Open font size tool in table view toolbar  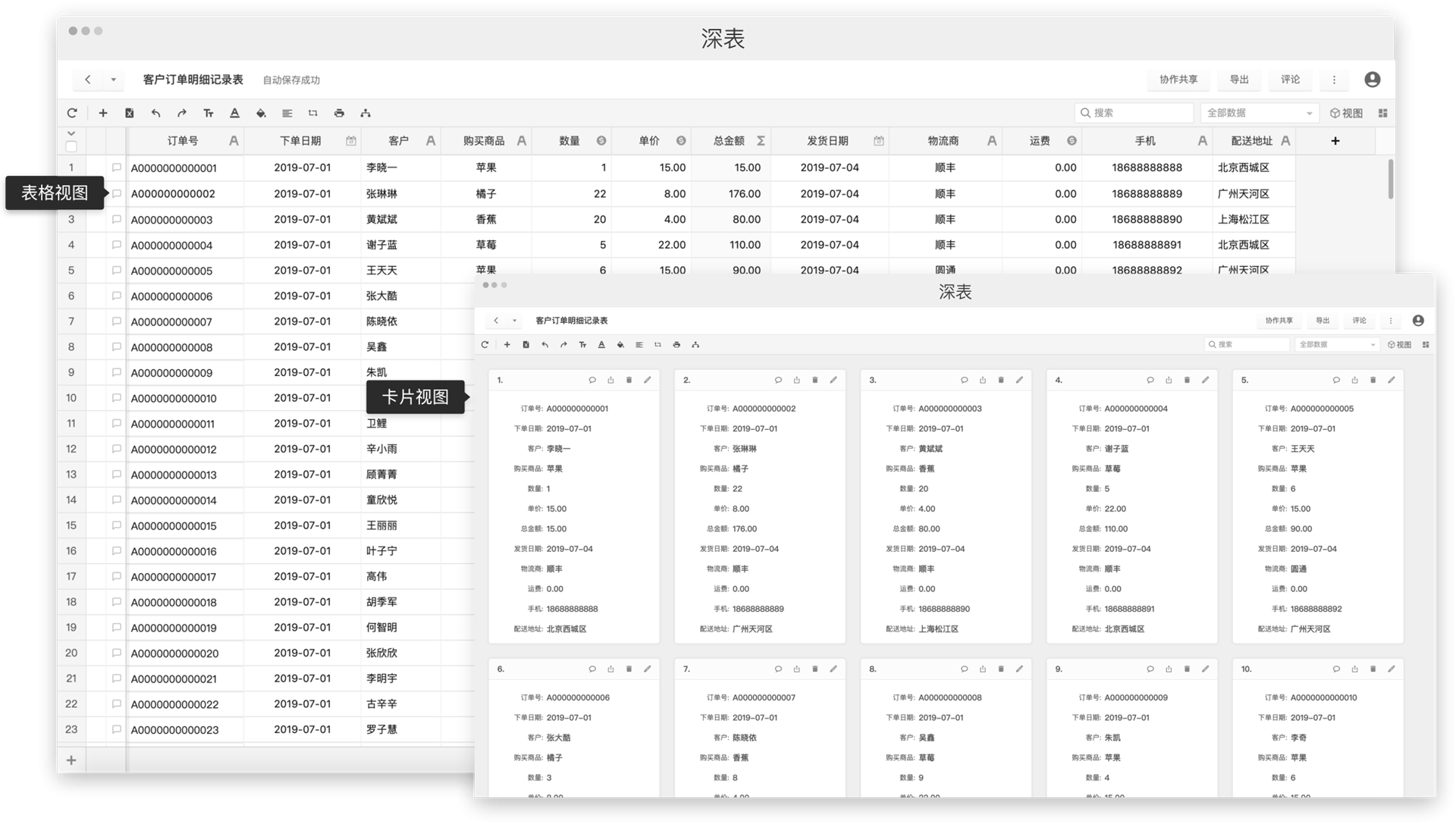click(209, 113)
